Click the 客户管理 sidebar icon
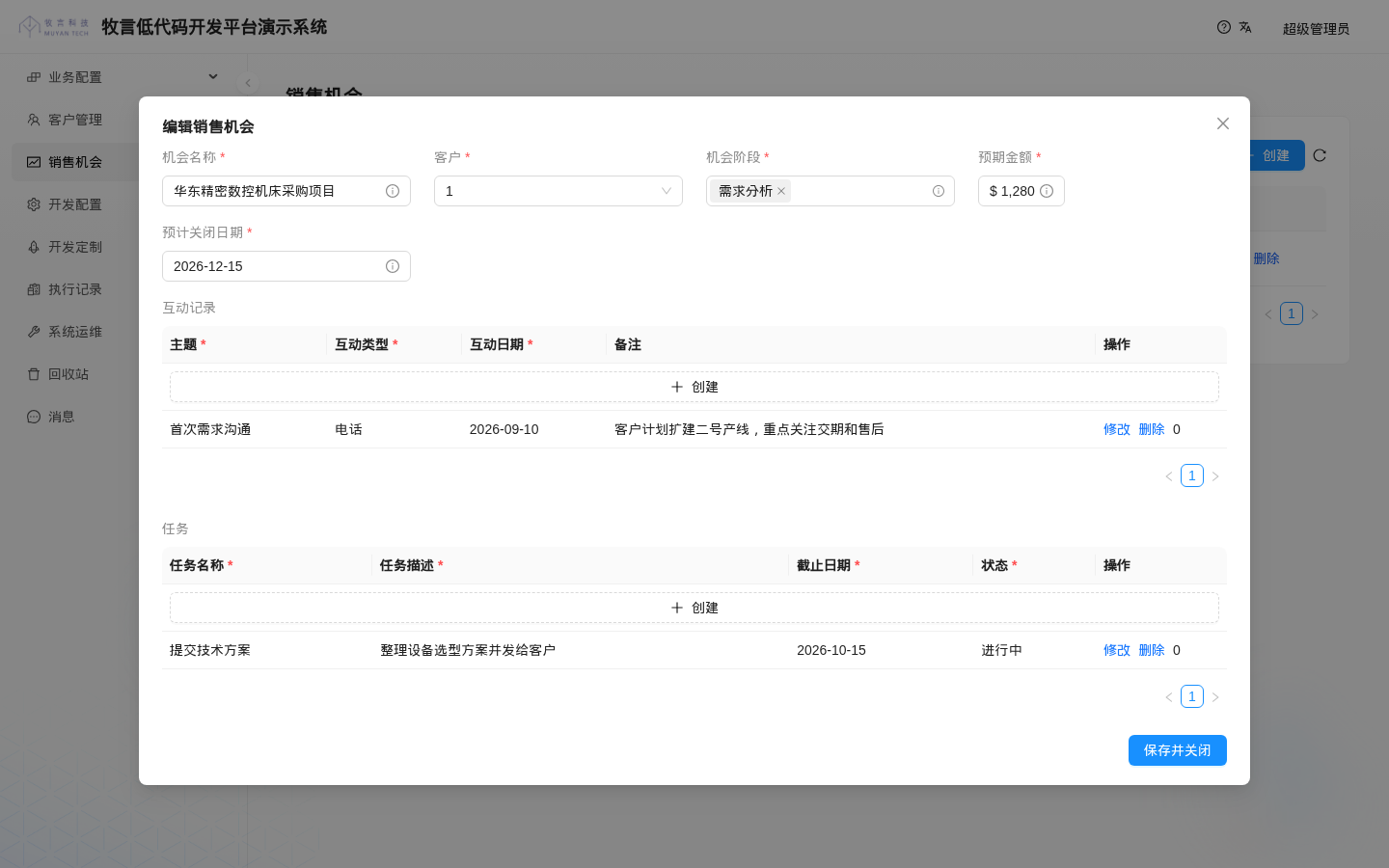 [x=34, y=120]
